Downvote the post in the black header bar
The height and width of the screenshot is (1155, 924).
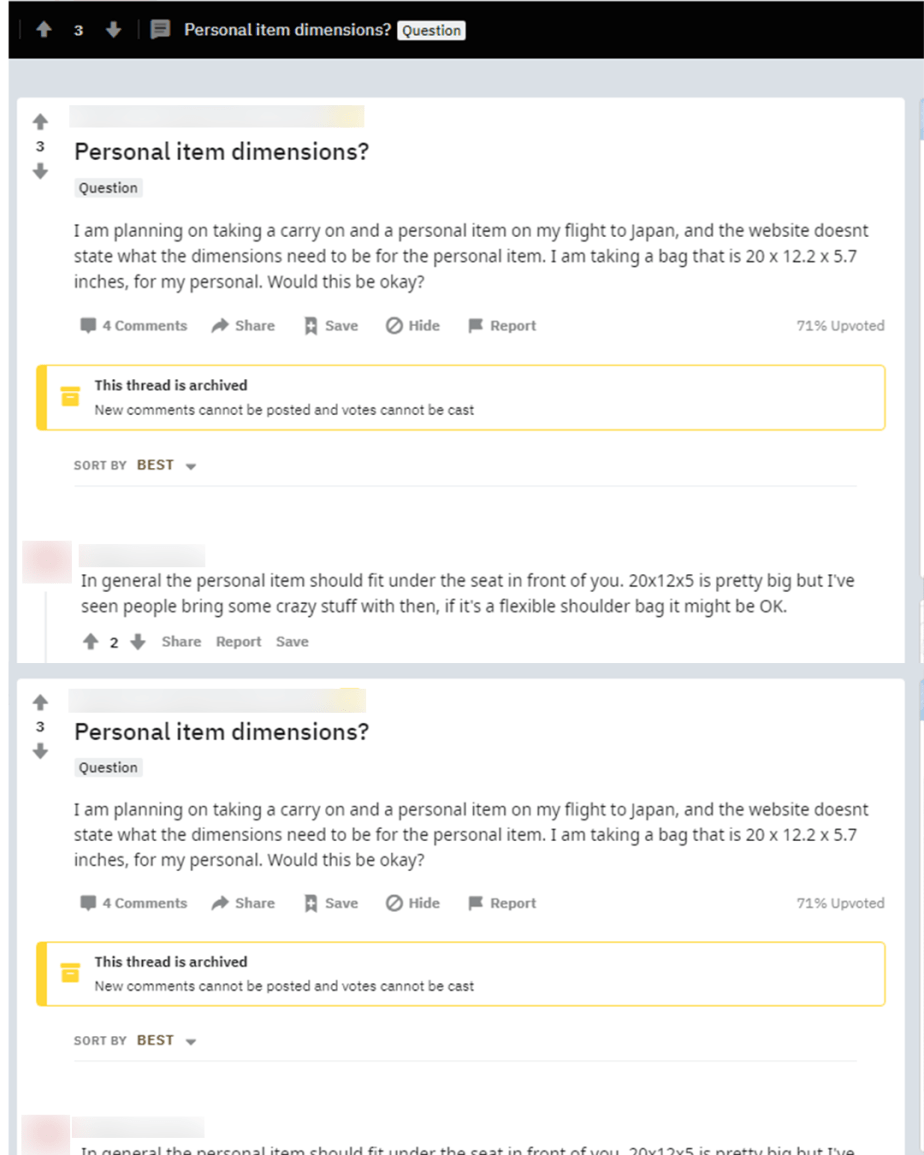click(113, 29)
